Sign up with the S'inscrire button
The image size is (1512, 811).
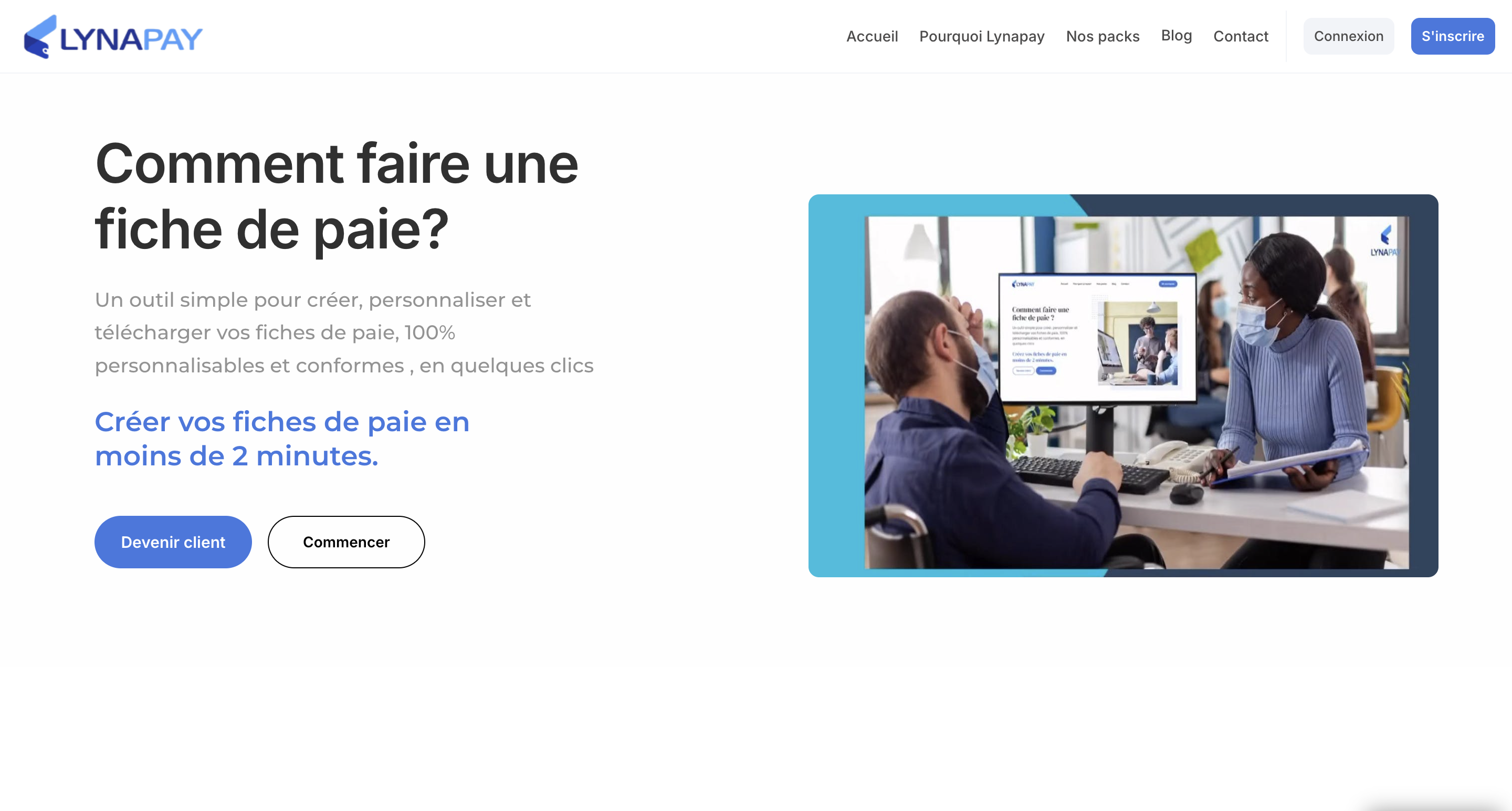click(1452, 36)
